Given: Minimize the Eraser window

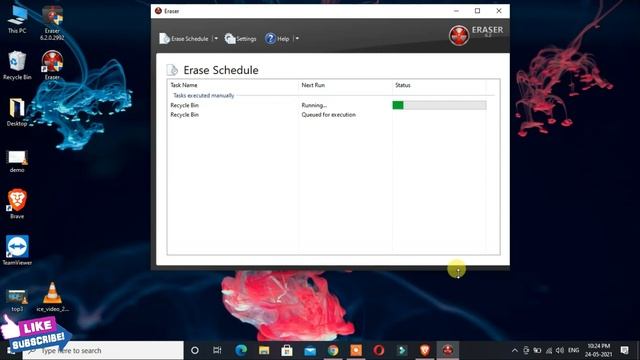Looking at the screenshot, I should (456, 11).
